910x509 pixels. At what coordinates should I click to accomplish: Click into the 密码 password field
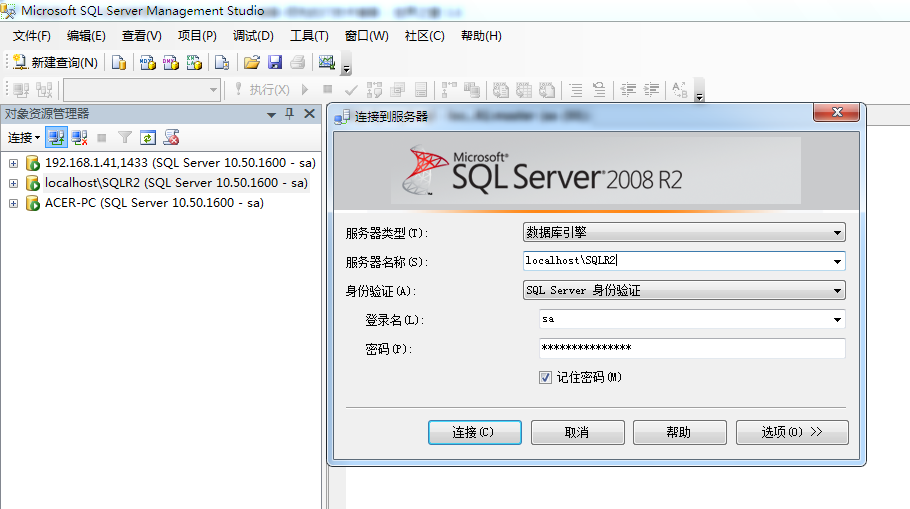[x=692, y=348]
